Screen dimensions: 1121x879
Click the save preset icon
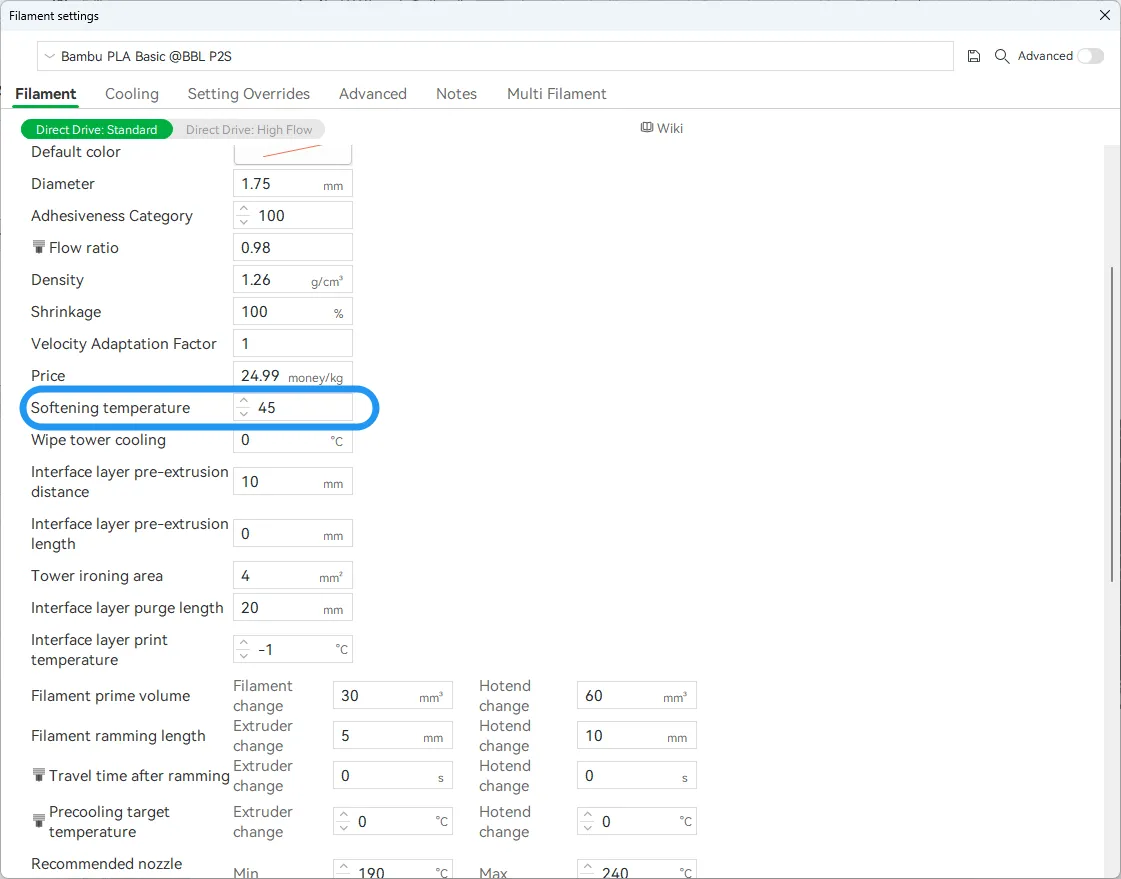pyautogui.click(x=974, y=56)
